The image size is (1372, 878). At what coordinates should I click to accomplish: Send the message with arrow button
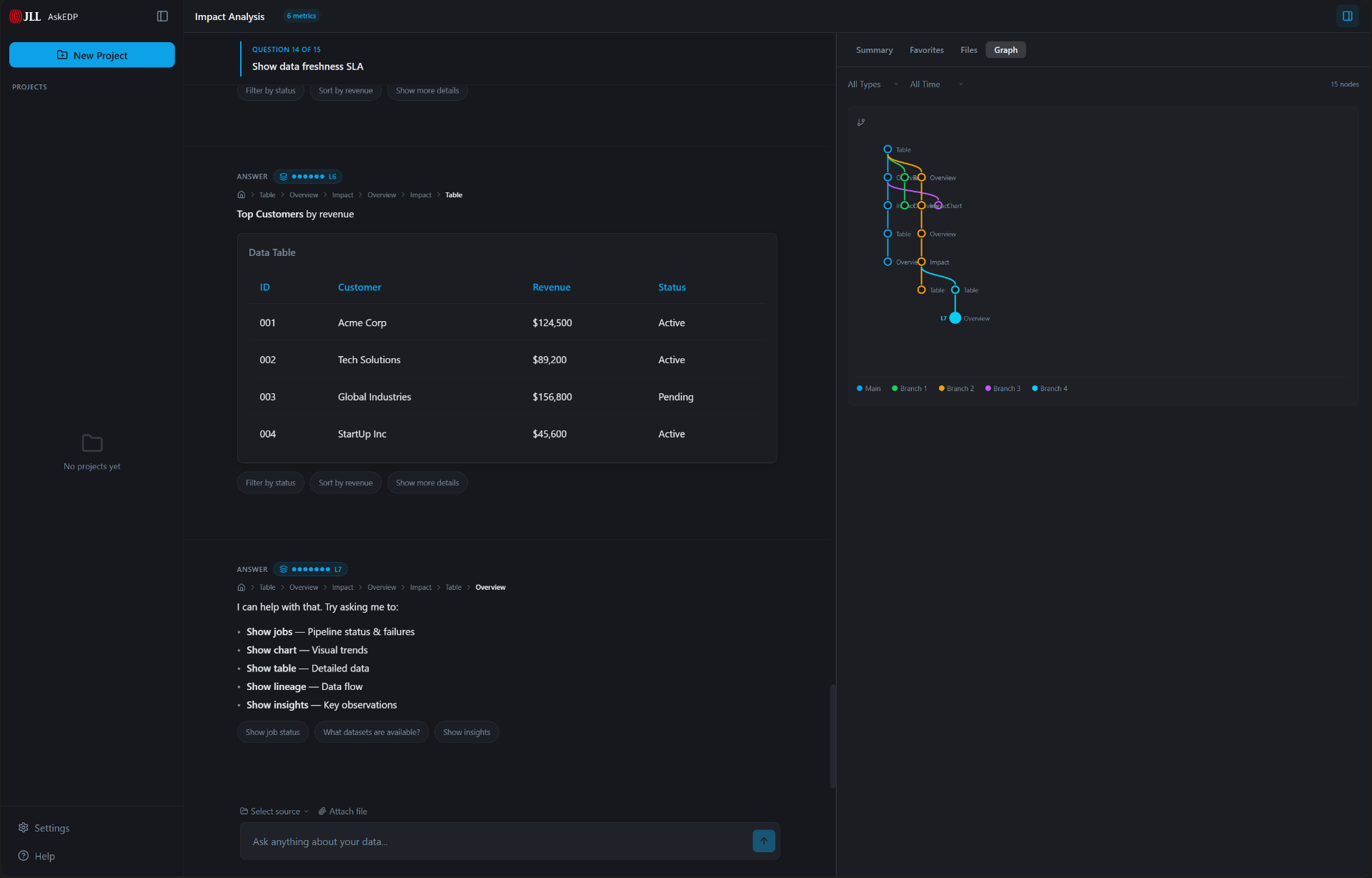(763, 841)
